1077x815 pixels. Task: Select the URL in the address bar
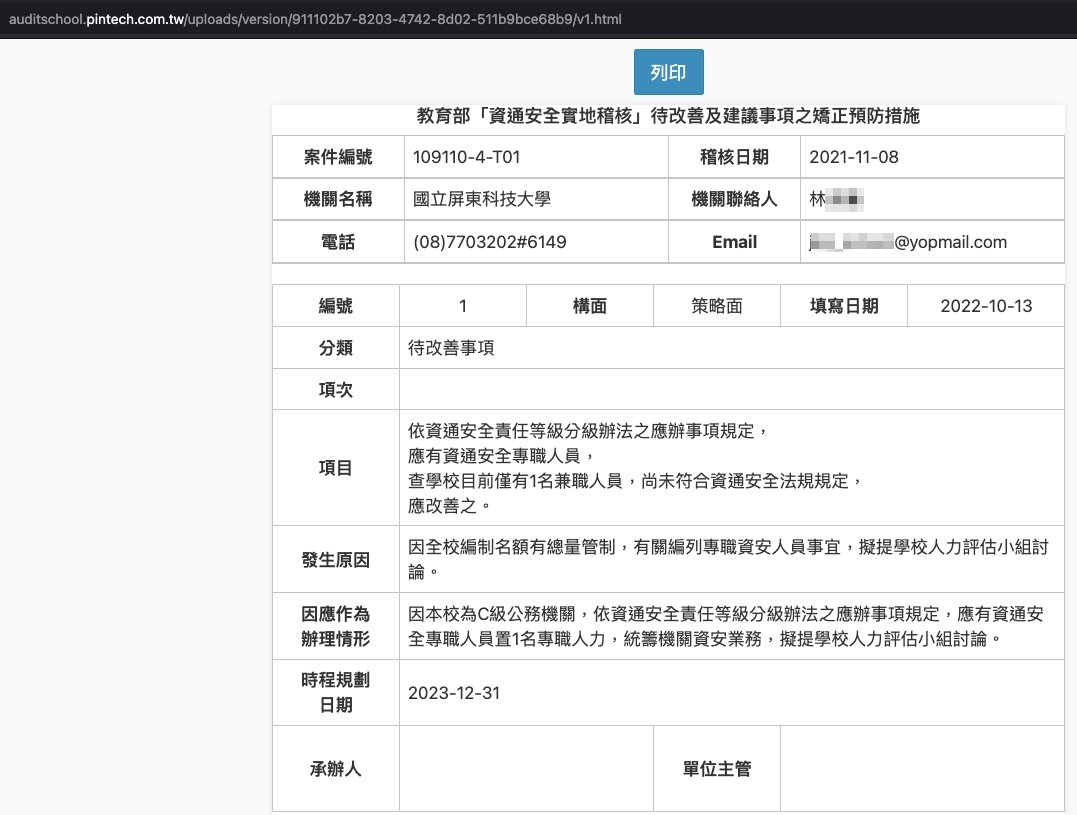pyautogui.click(x=315, y=19)
